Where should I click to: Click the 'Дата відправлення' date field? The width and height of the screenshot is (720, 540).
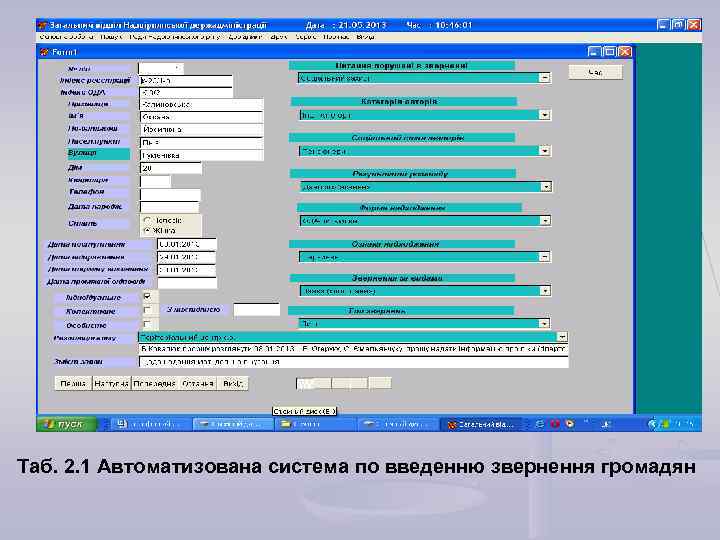(x=187, y=257)
